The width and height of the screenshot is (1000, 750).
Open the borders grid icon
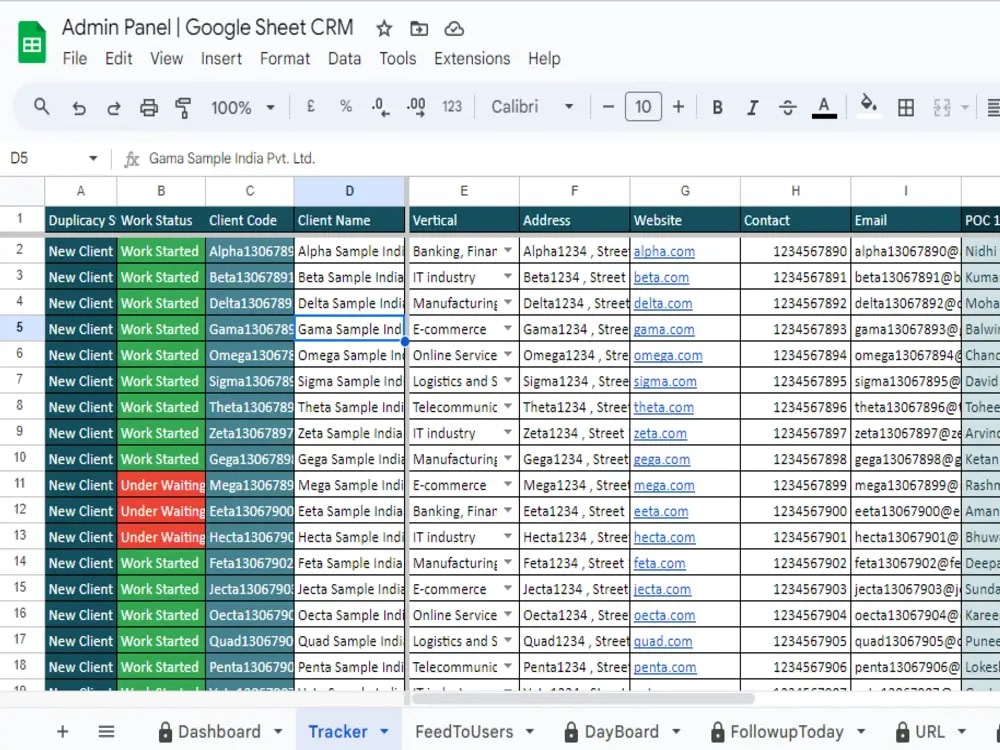click(x=906, y=107)
